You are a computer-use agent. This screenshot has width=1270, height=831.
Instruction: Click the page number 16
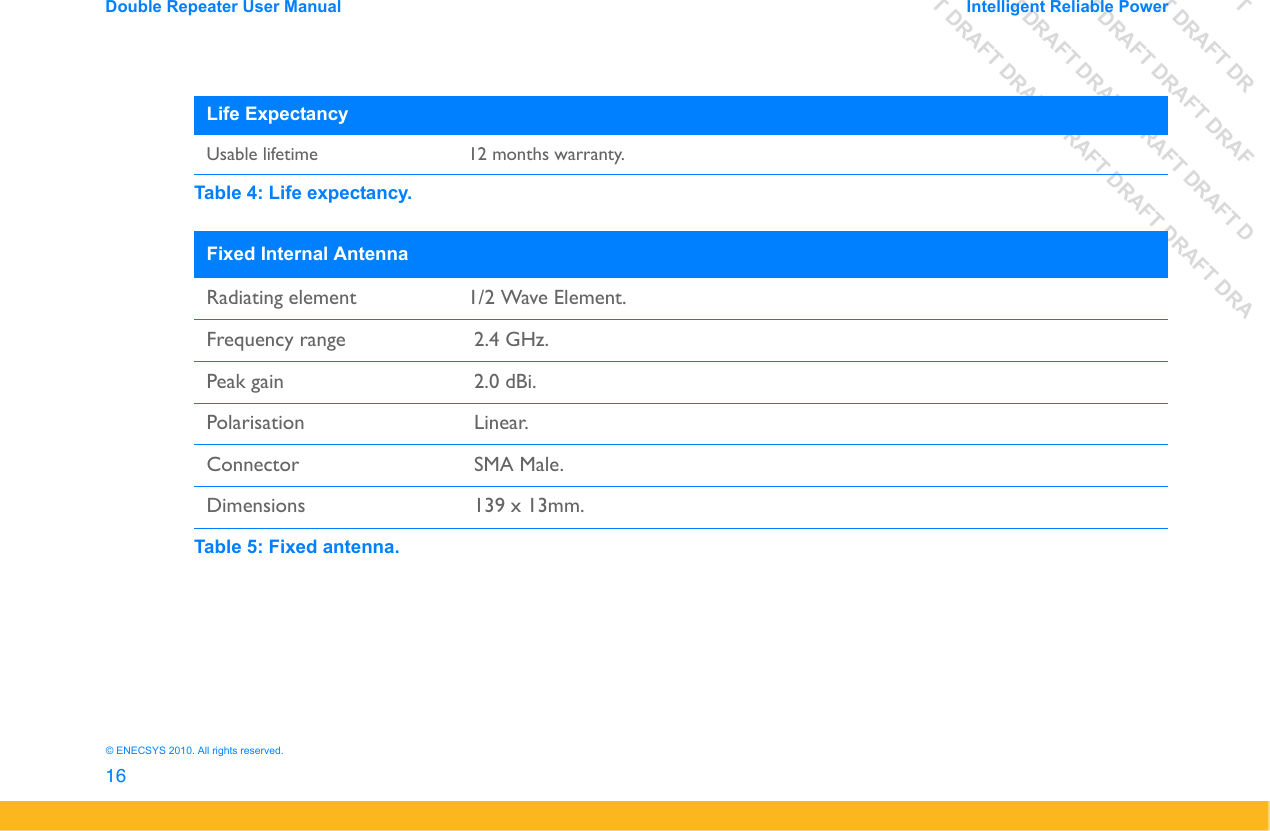(x=116, y=776)
